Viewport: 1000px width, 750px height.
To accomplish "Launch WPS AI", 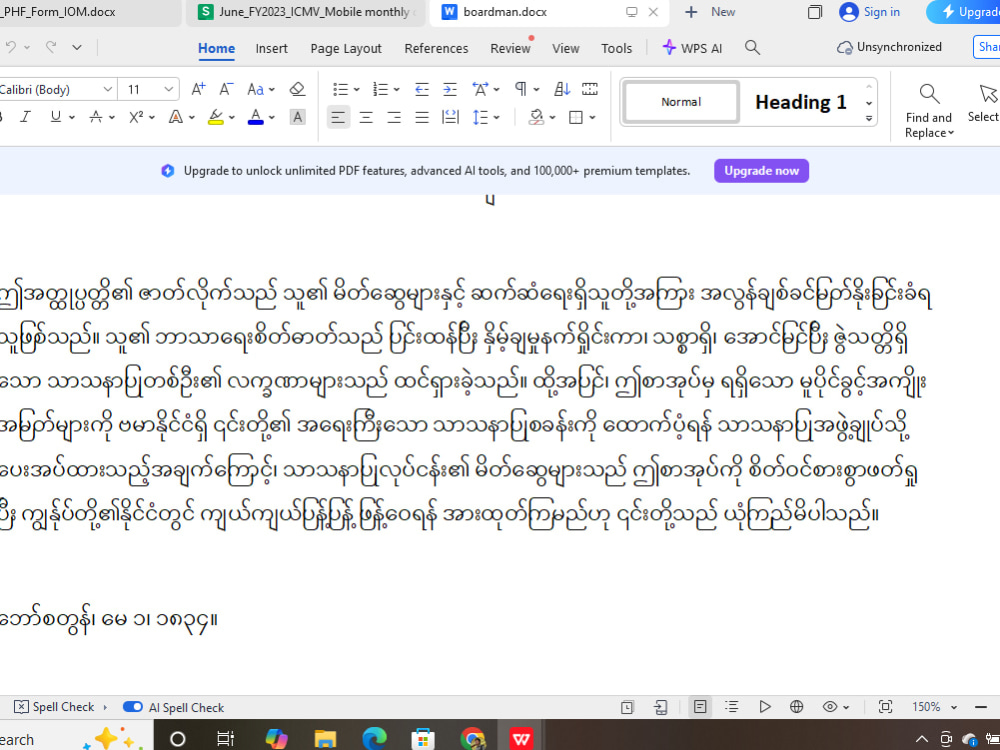I will click(x=692, y=48).
